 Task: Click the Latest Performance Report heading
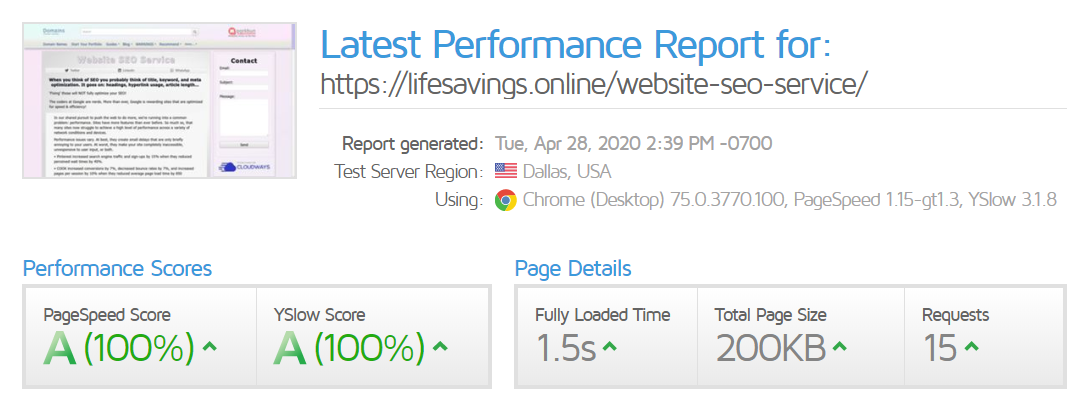coord(576,45)
